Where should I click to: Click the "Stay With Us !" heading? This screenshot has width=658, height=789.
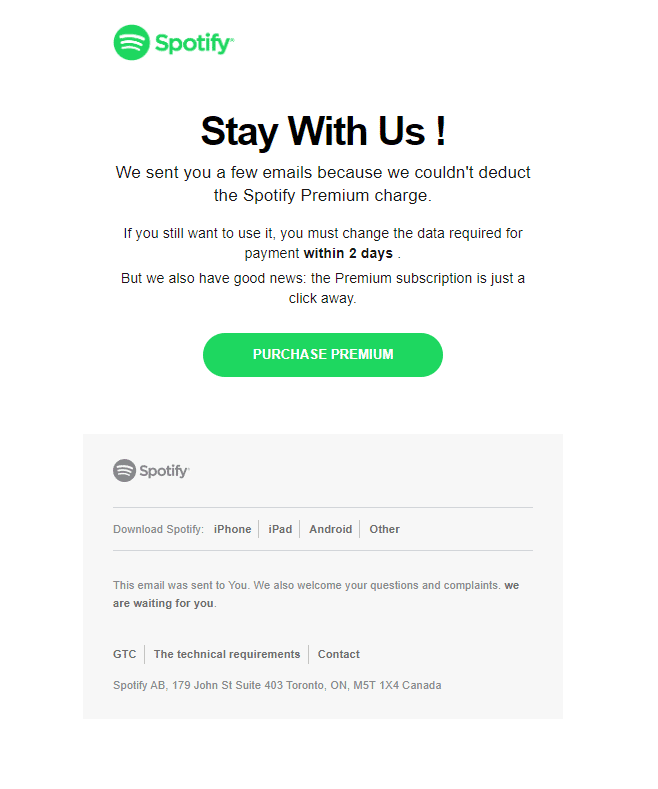pyautogui.click(x=323, y=131)
